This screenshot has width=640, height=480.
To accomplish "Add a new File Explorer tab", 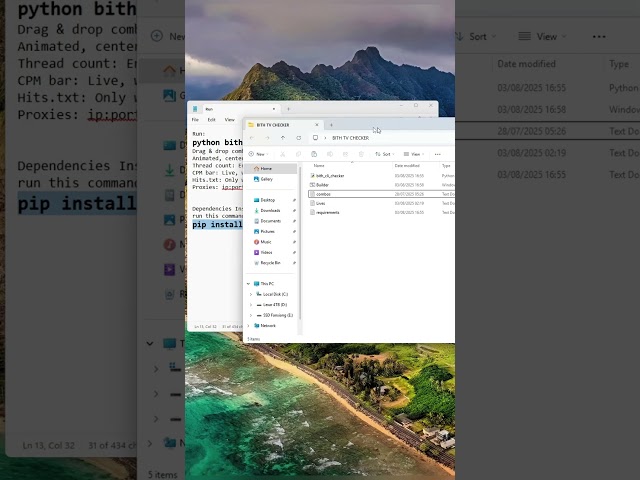I will 332,125.
